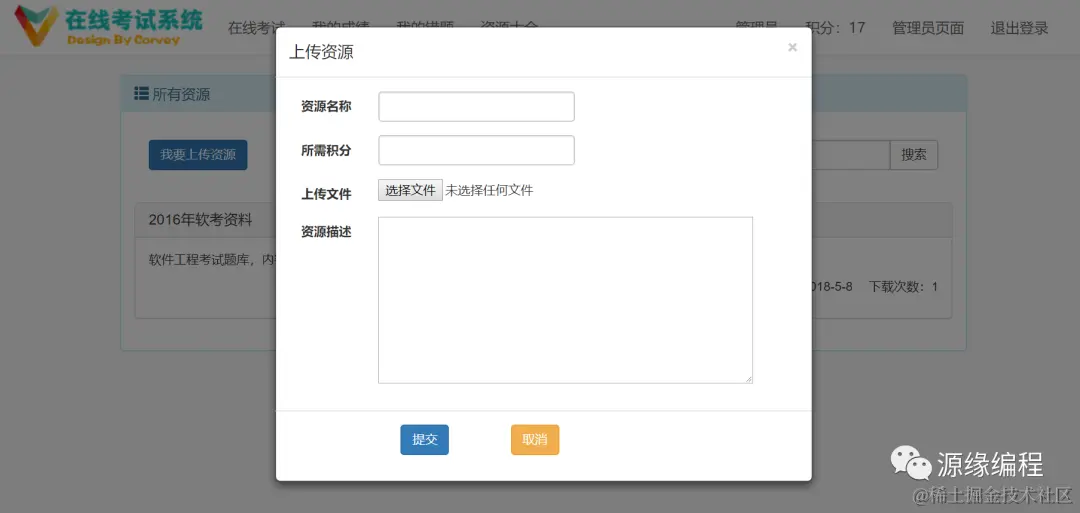
Task: Click the 上传资源 dialog title
Action: (x=321, y=52)
